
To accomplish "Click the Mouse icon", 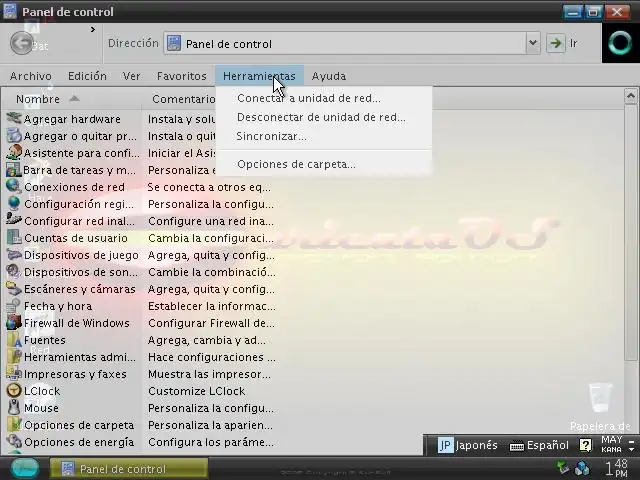I will tap(13, 408).
